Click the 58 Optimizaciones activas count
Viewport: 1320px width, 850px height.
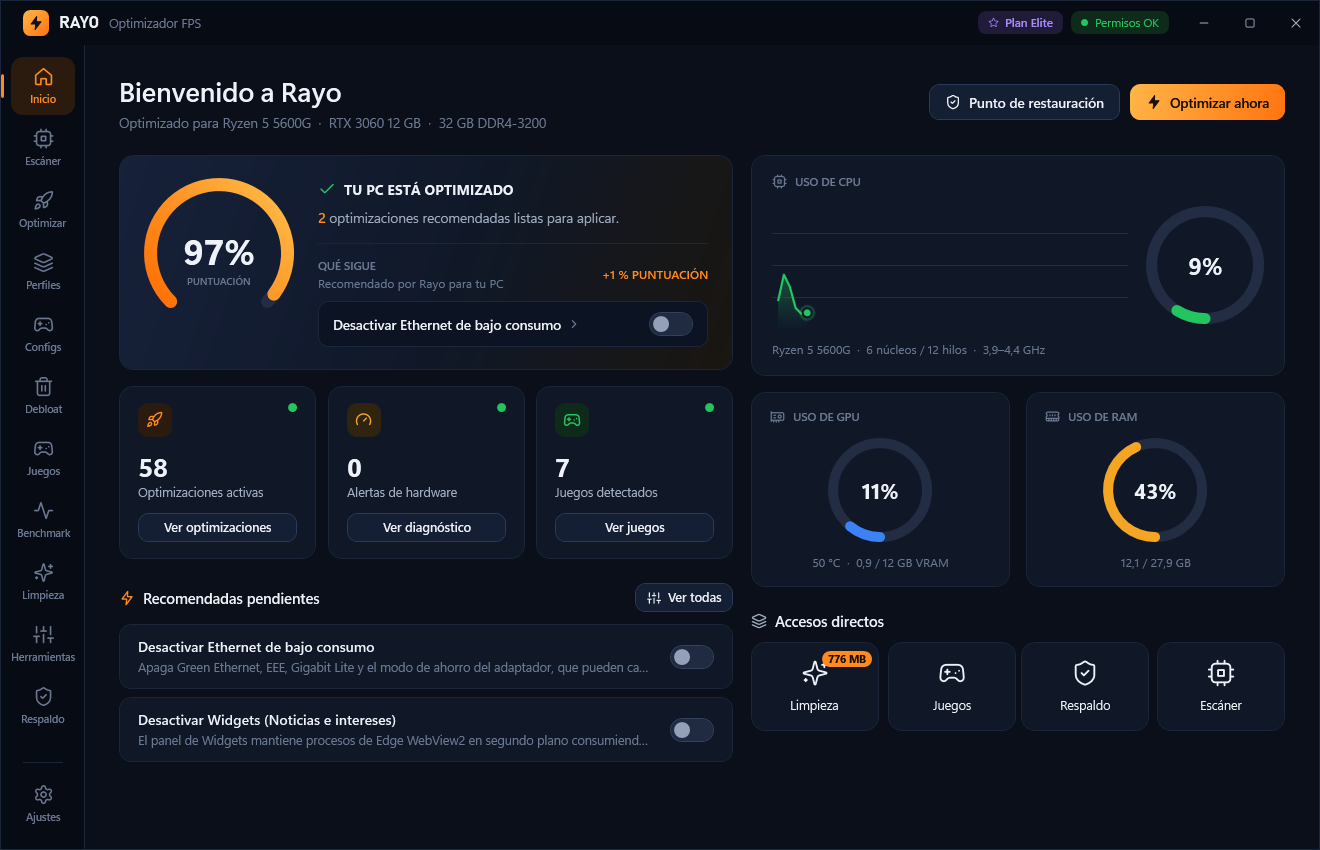point(153,468)
